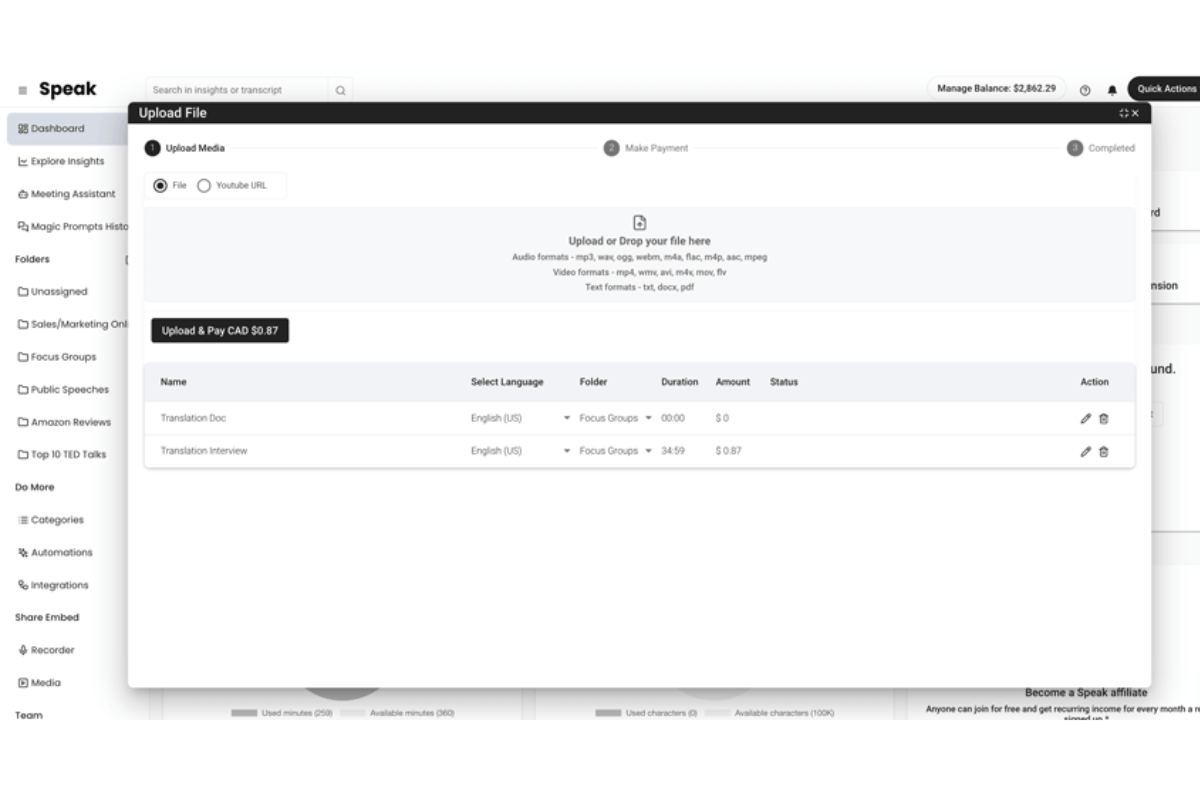
Task: Open folder dropdown for Translation Doc
Action: click(648, 419)
